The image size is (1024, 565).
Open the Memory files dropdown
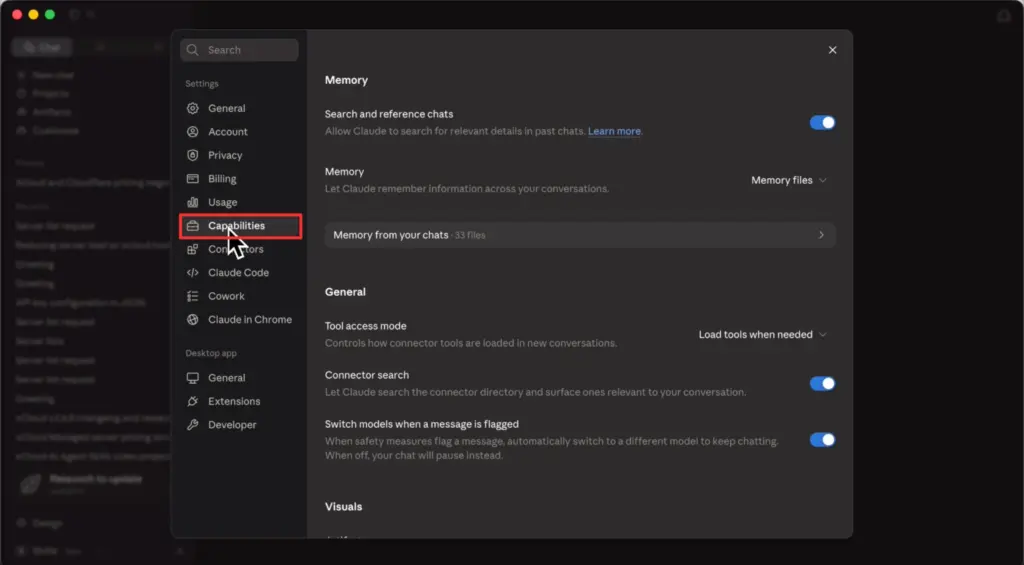tap(789, 180)
